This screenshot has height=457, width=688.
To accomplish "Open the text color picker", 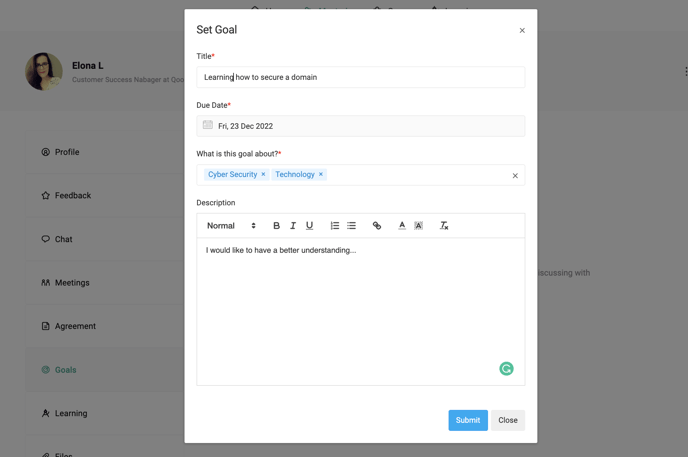I will [x=402, y=226].
